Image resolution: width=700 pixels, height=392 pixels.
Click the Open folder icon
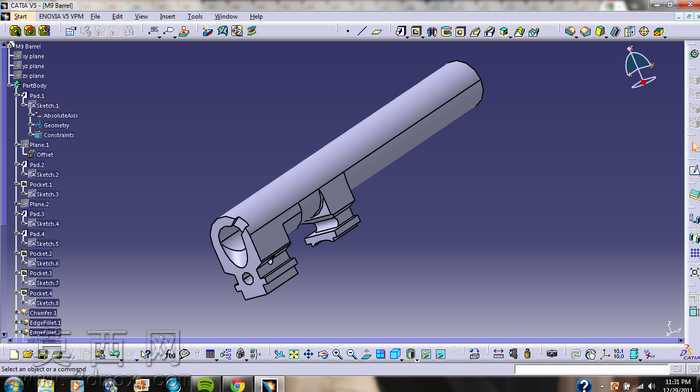[28, 354]
